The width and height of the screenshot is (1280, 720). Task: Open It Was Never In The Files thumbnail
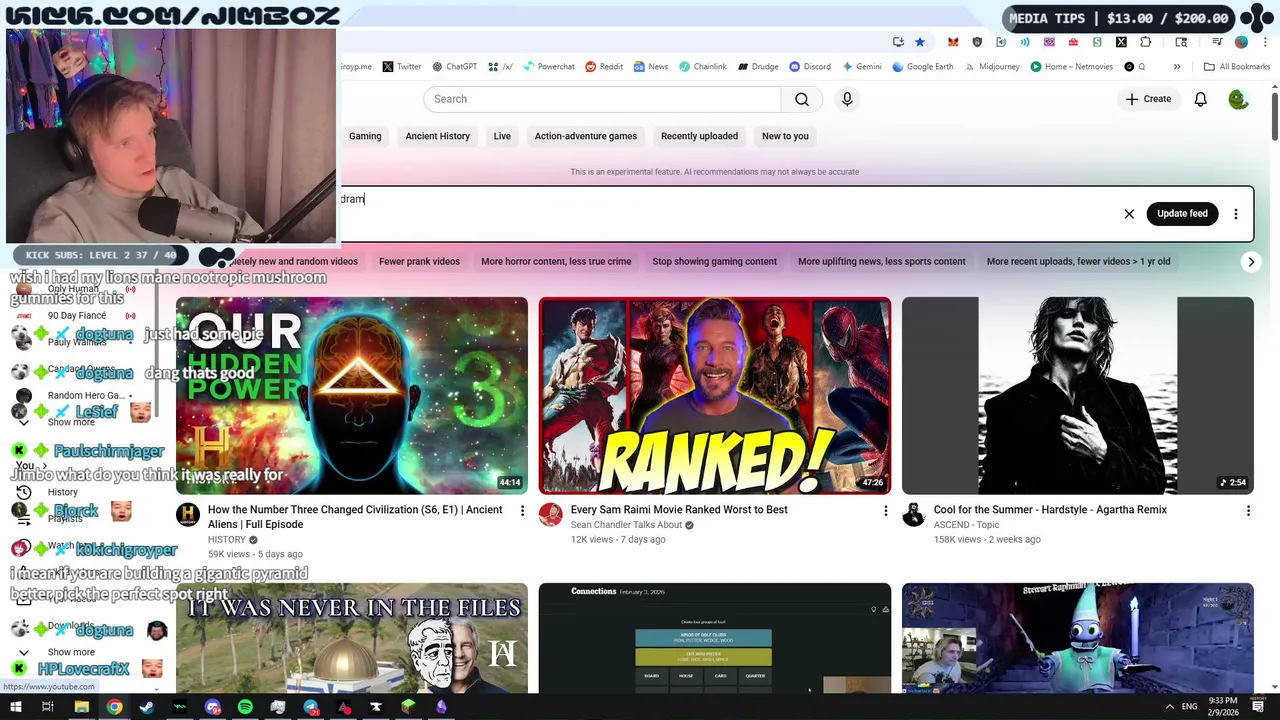(x=352, y=638)
